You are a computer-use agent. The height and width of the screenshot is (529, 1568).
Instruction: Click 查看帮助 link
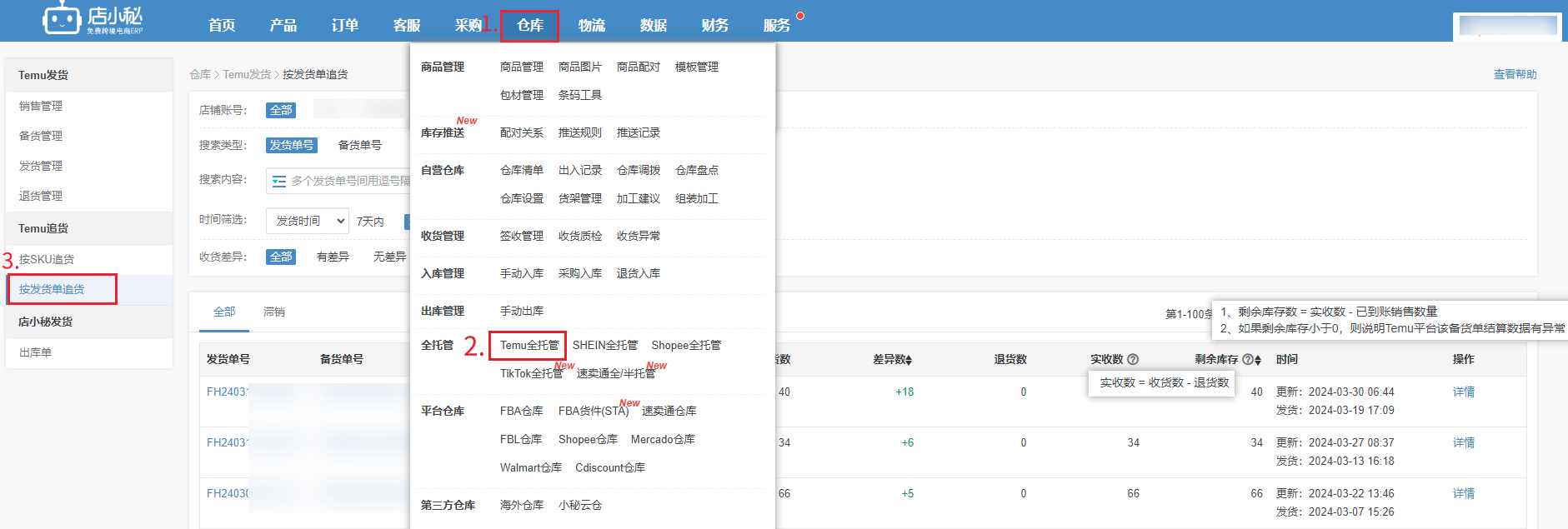pyautogui.click(x=1515, y=74)
